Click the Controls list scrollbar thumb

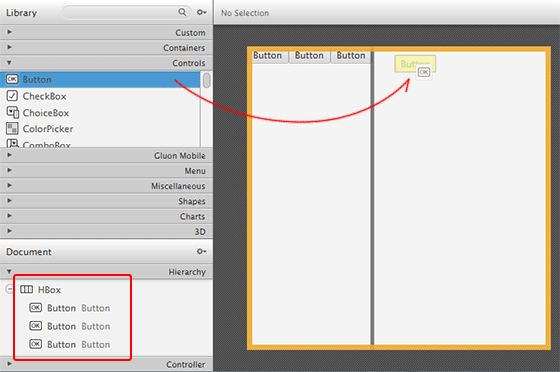click(206, 80)
